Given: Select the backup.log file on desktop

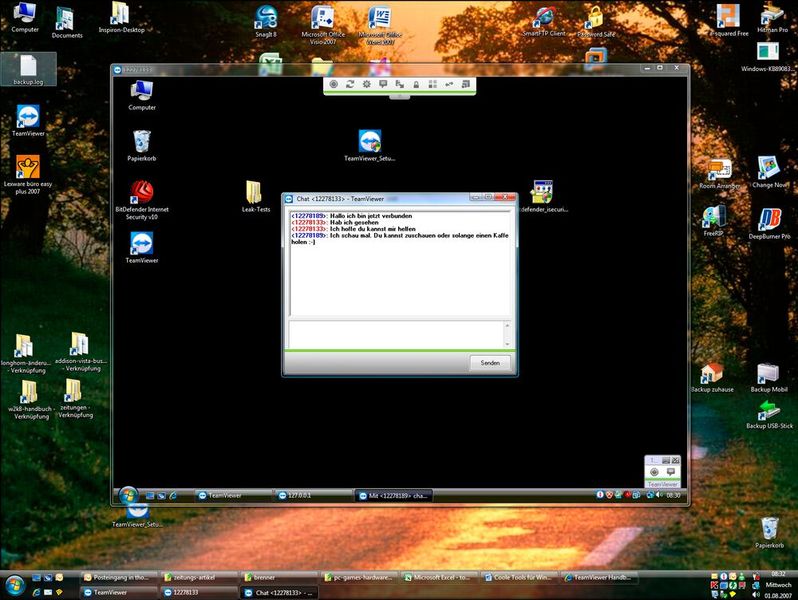Looking at the screenshot, I should (28, 69).
